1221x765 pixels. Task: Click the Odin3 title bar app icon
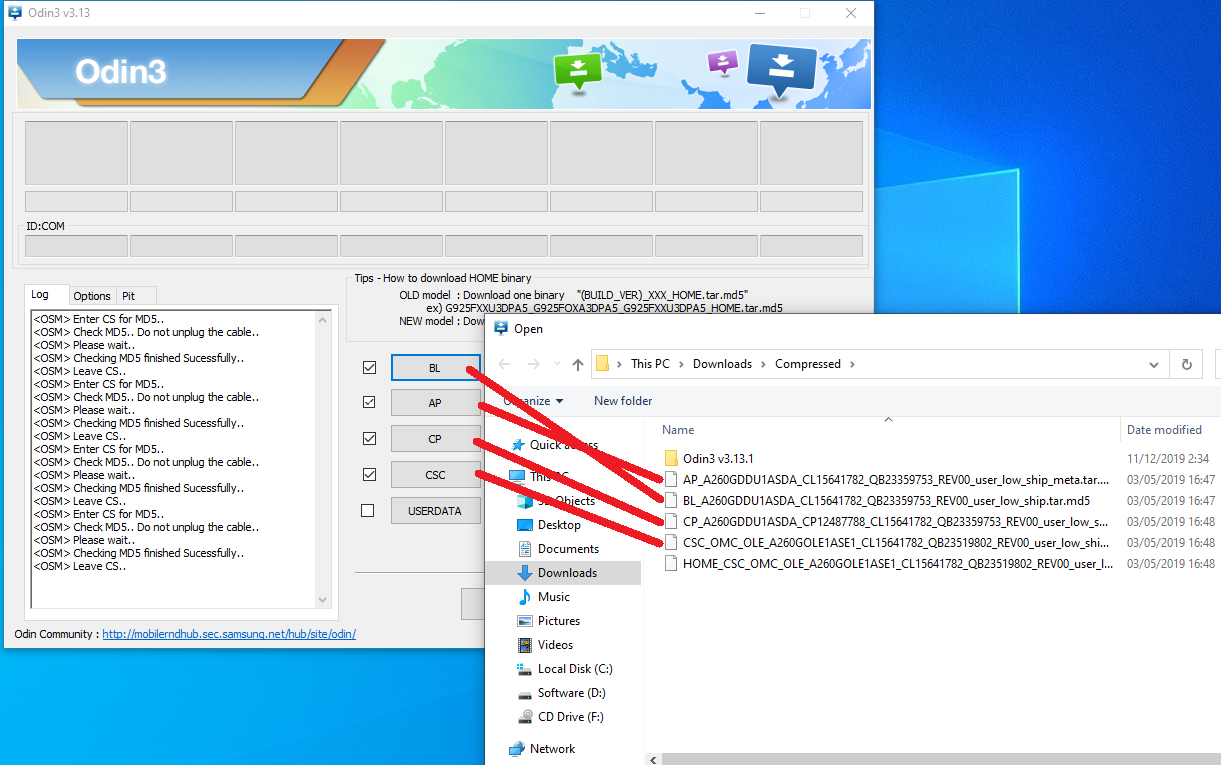point(15,13)
